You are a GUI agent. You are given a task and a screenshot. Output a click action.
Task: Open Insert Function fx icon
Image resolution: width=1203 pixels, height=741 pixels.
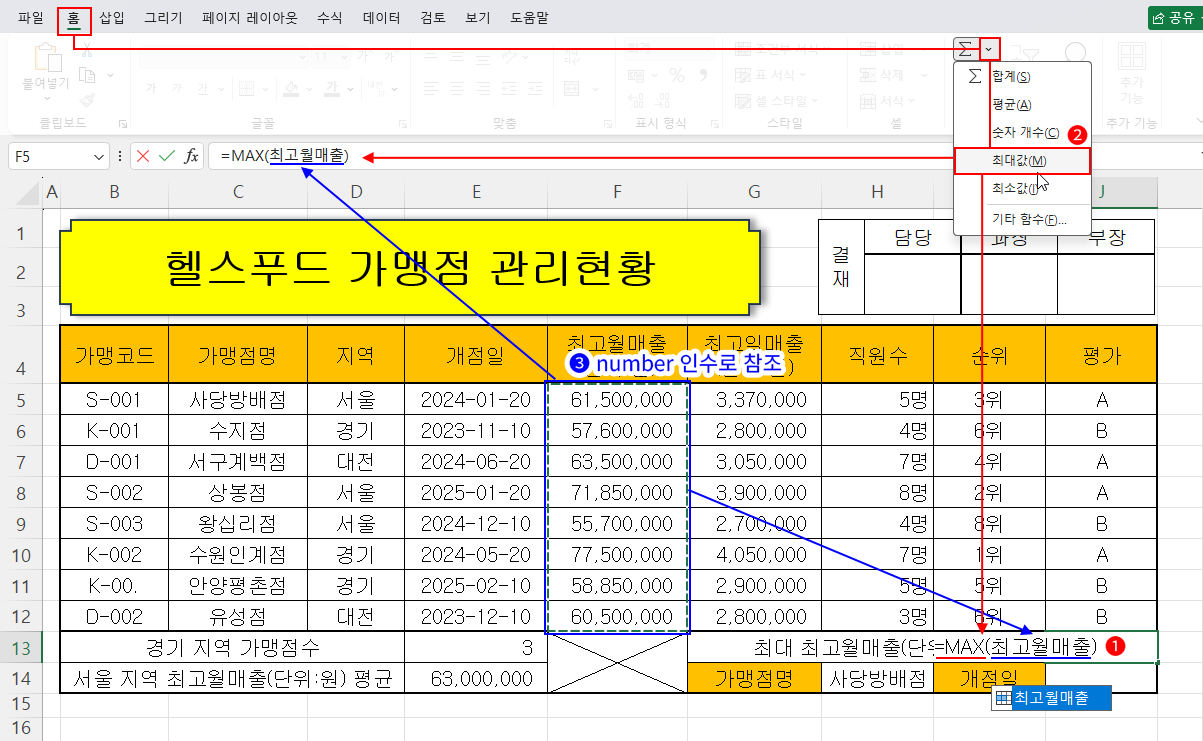[191, 156]
